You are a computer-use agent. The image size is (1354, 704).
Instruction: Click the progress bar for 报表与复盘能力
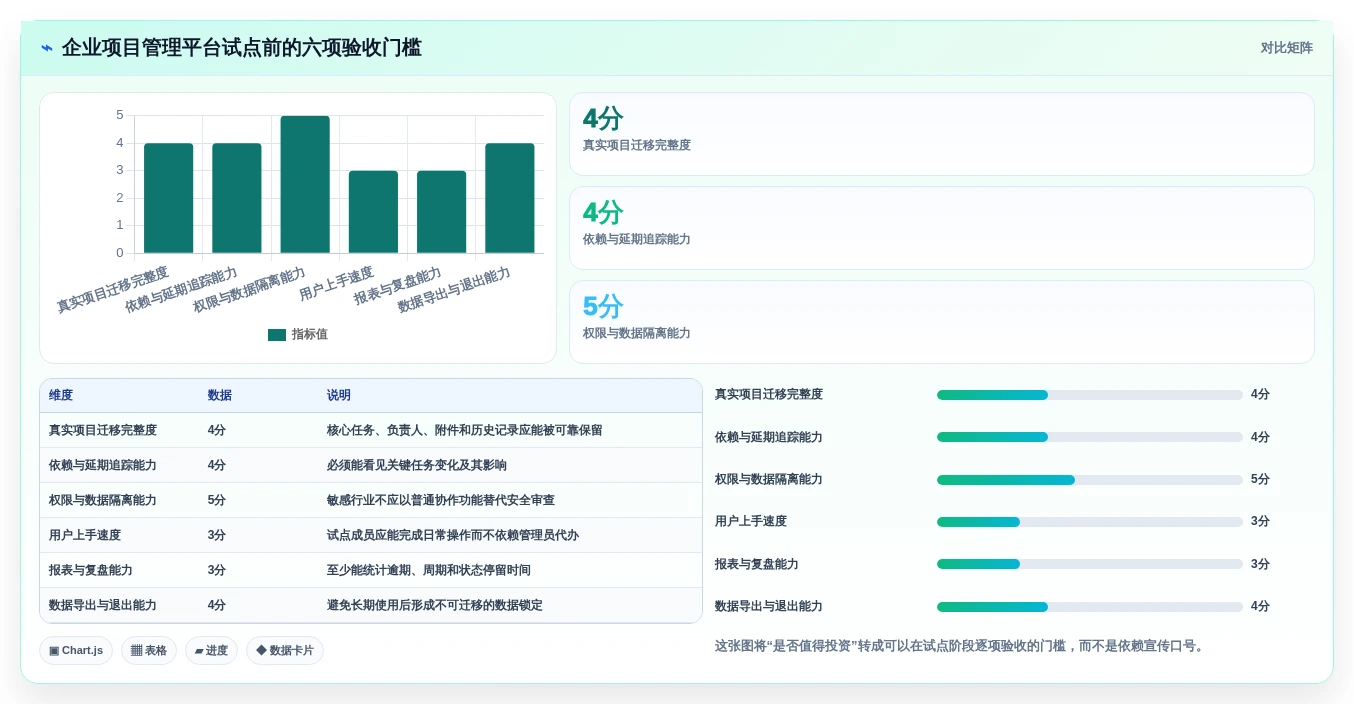(x=1090, y=564)
